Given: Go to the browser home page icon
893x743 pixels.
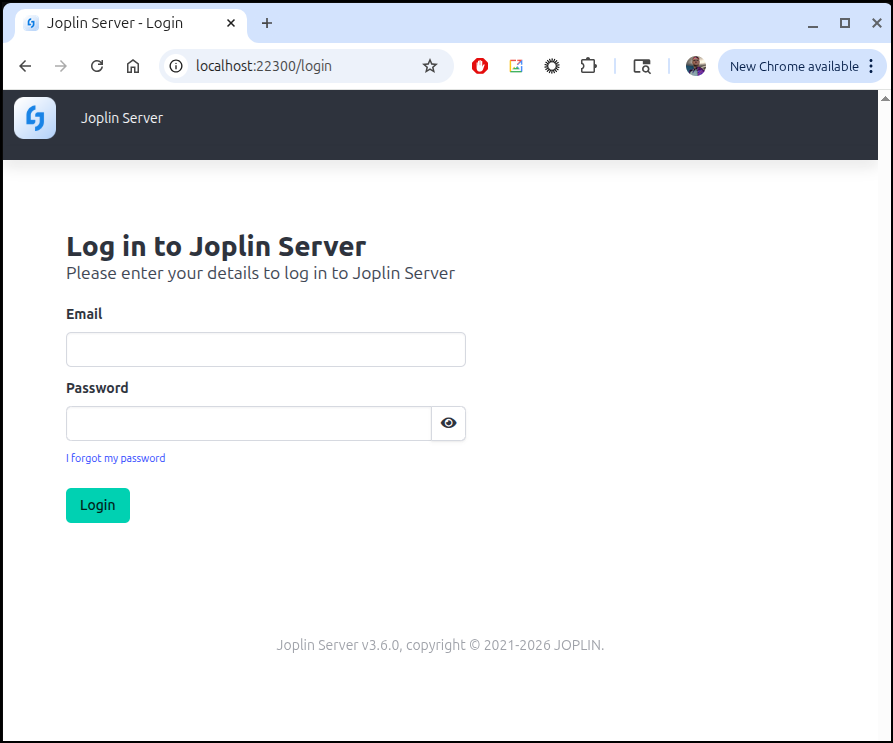Looking at the screenshot, I should pyautogui.click(x=133, y=66).
